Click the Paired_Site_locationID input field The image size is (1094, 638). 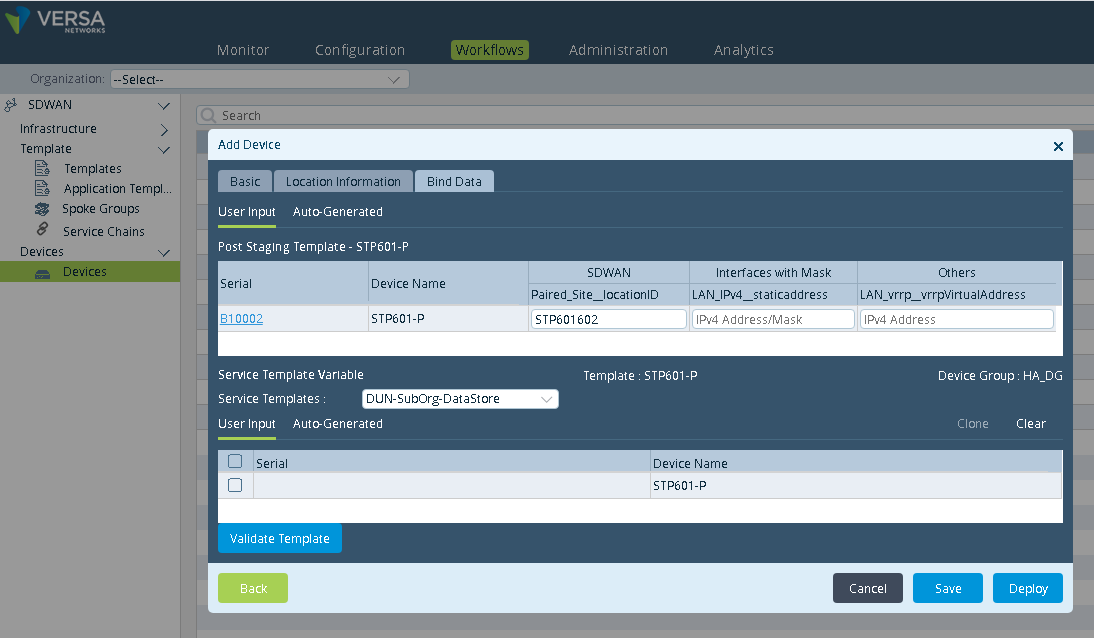pyautogui.click(x=609, y=319)
